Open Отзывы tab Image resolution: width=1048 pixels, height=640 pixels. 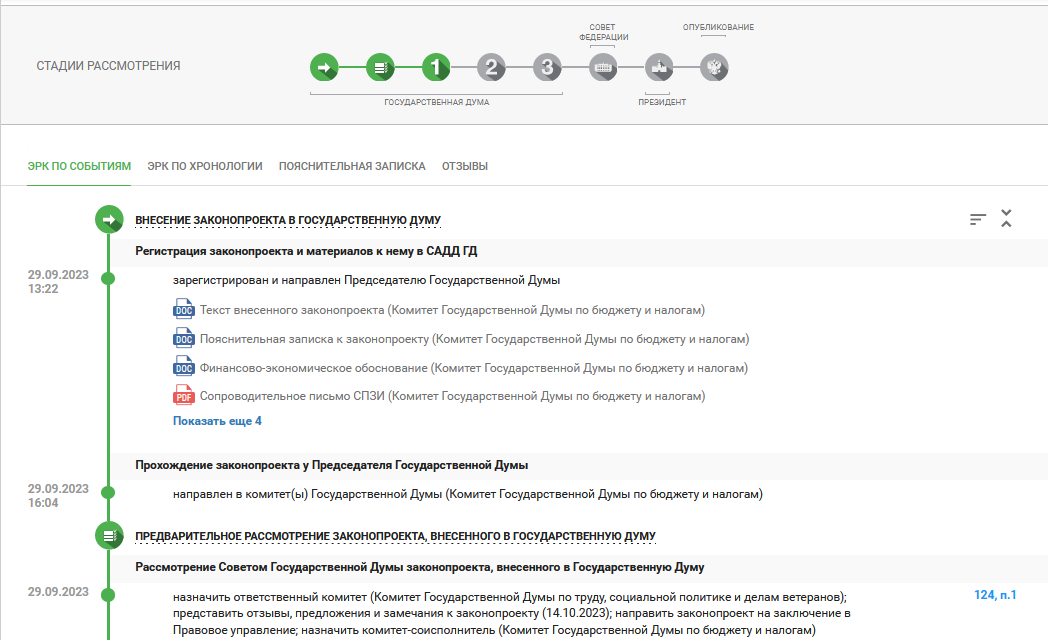(465, 166)
